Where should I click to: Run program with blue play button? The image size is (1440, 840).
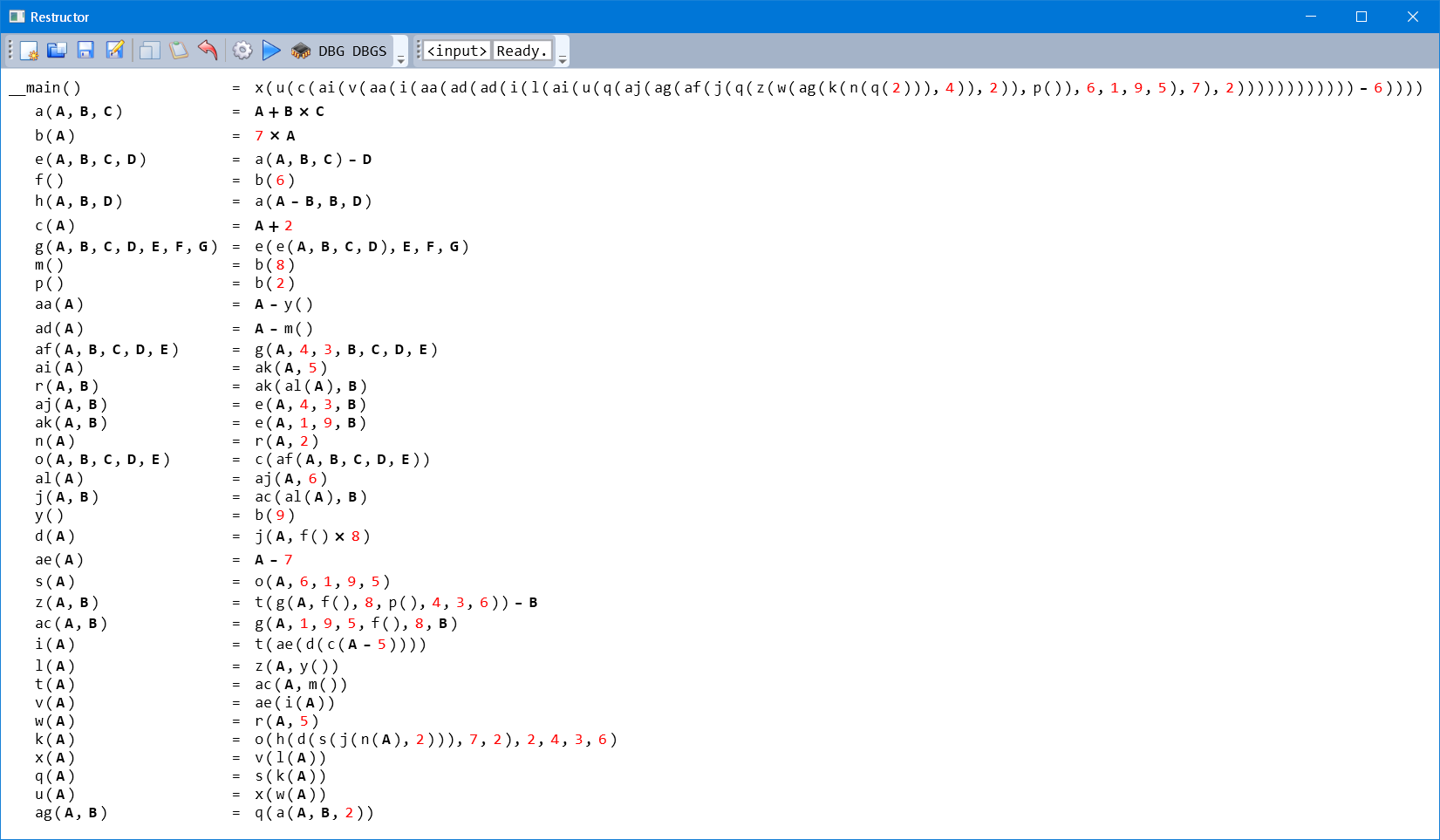coord(271,51)
